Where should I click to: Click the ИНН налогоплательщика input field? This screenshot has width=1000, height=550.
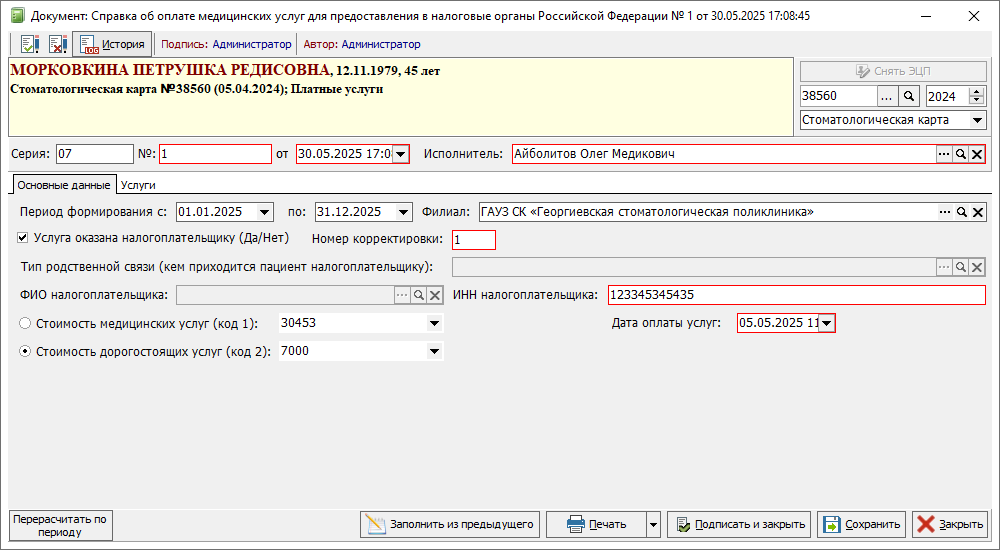795,295
